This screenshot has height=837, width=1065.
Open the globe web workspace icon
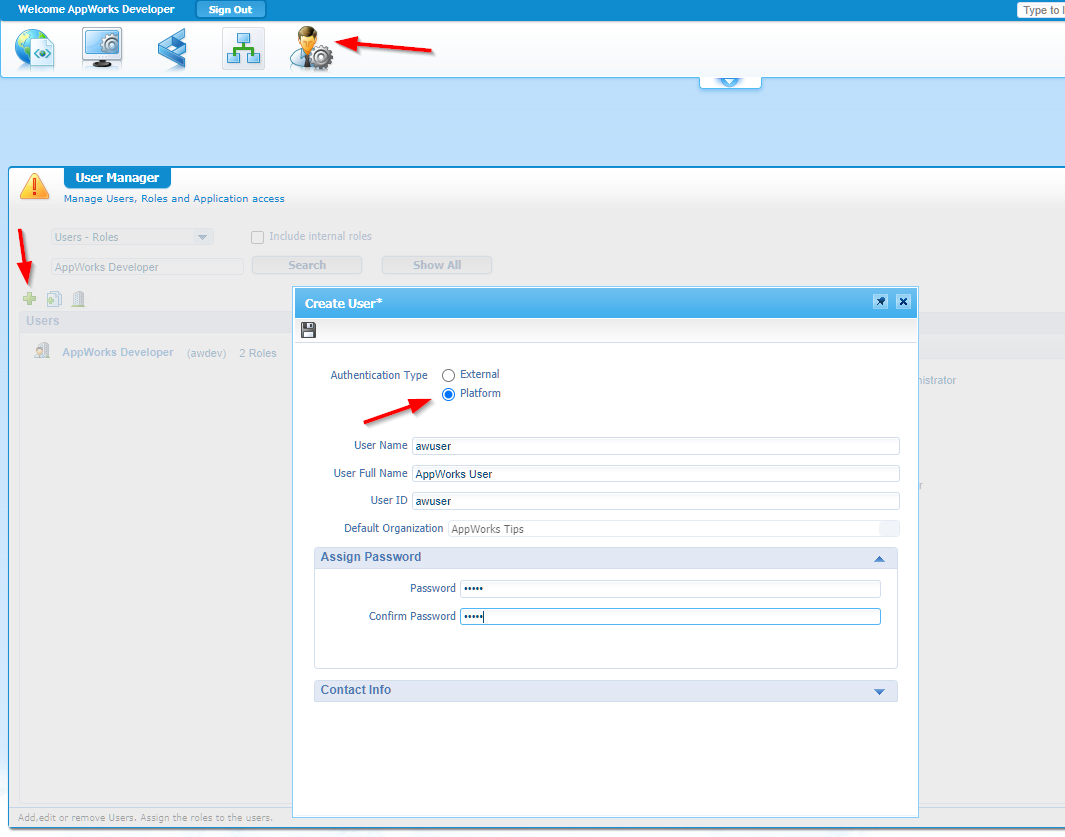[34, 49]
